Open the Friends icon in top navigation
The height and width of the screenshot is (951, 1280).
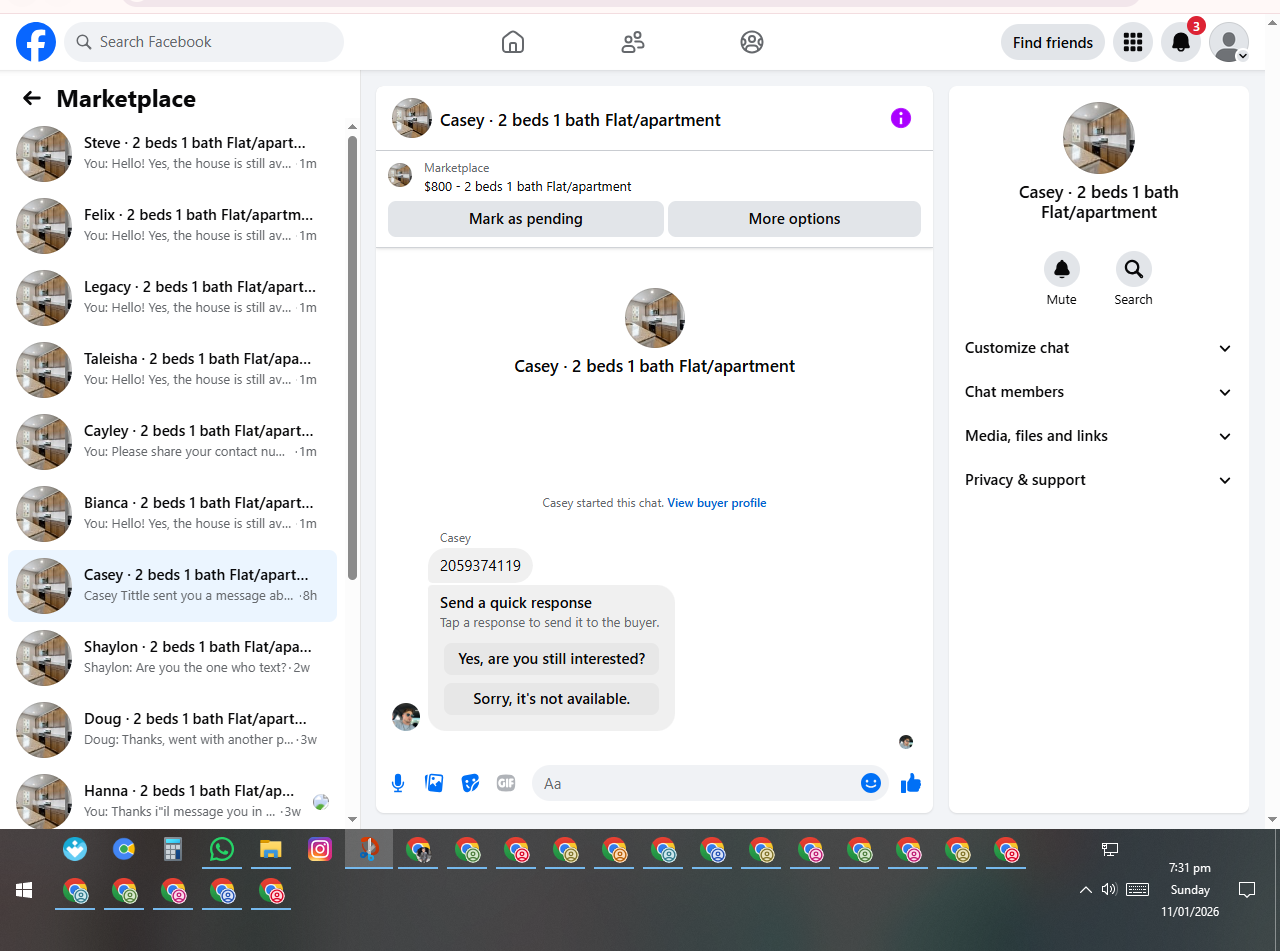click(632, 42)
